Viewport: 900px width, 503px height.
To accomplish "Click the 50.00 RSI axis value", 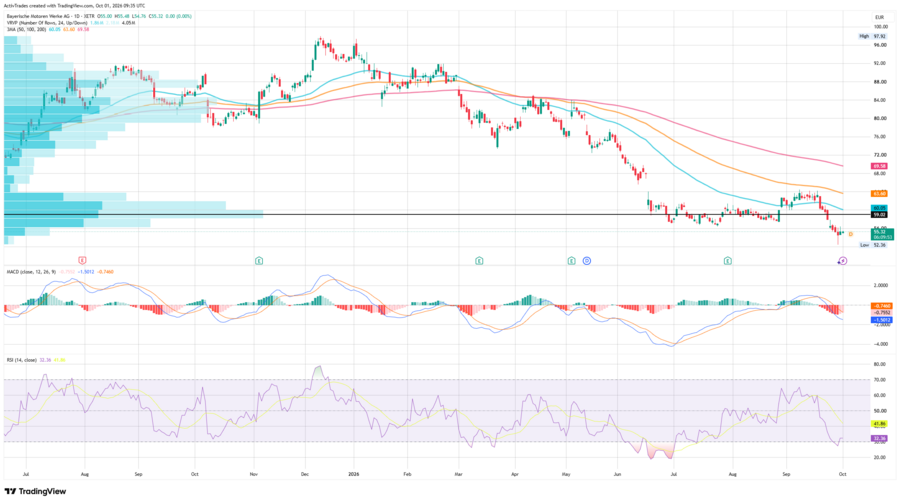I will [x=880, y=411].
